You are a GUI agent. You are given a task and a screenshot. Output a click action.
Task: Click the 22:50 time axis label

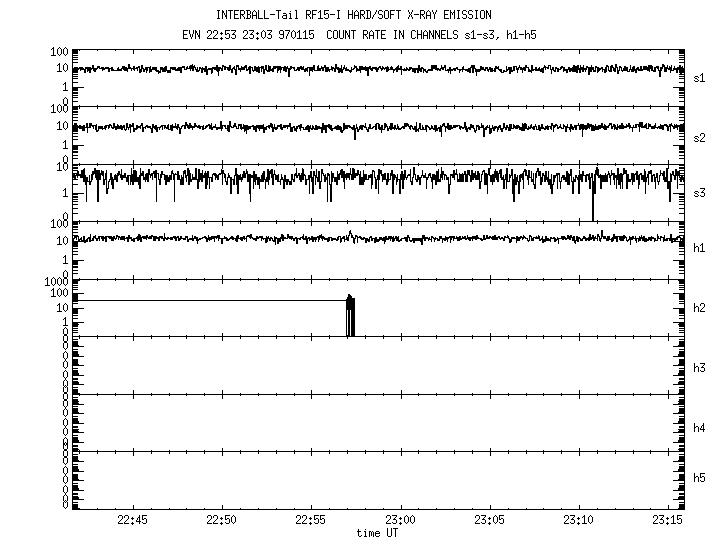click(x=221, y=521)
